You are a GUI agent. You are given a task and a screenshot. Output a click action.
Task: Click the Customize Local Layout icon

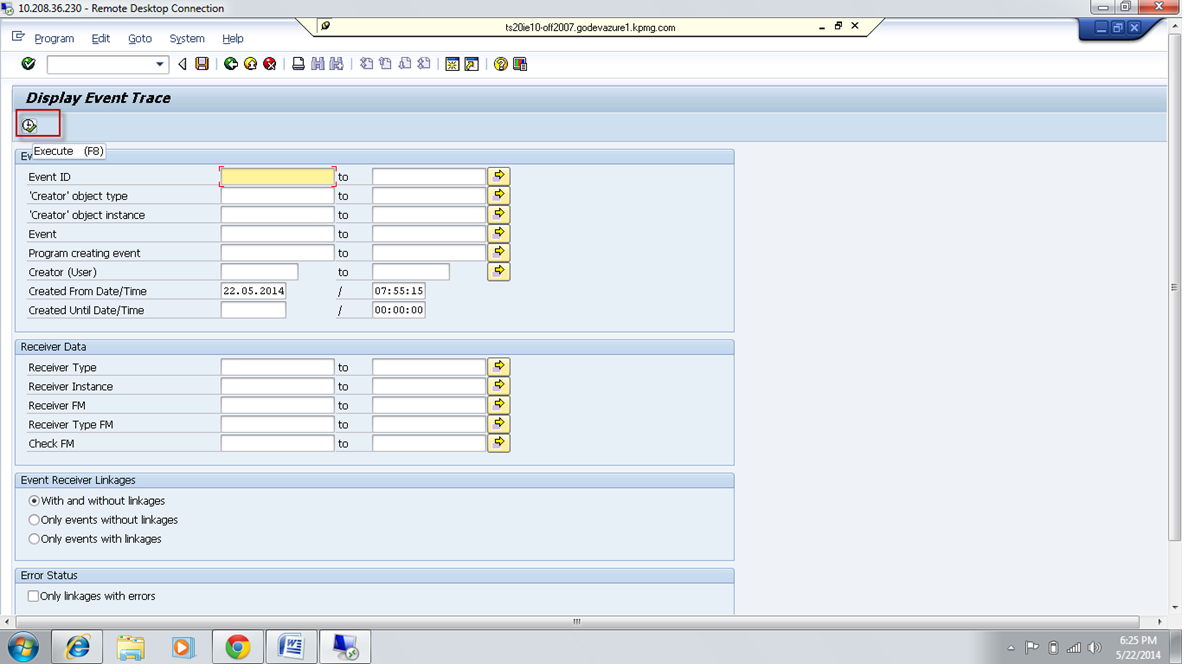pyautogui.click(x=519, y=64)
